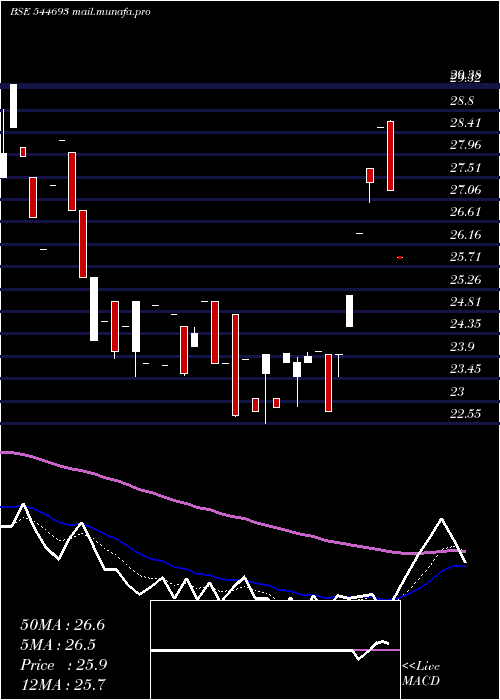Click the <<Live MACD label
Viewport: 500px width, 700px height.
pyautogui.click(x=421, y=674)
